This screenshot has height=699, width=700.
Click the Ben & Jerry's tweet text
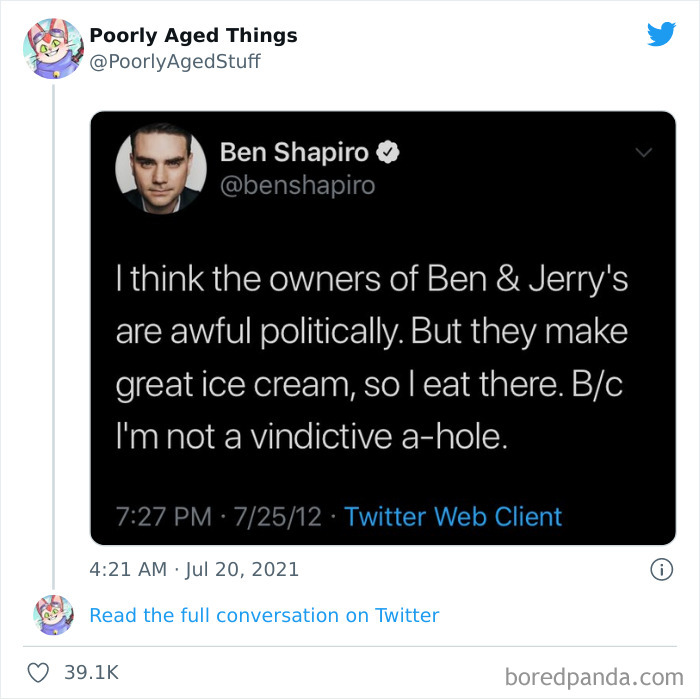point(372,359)
